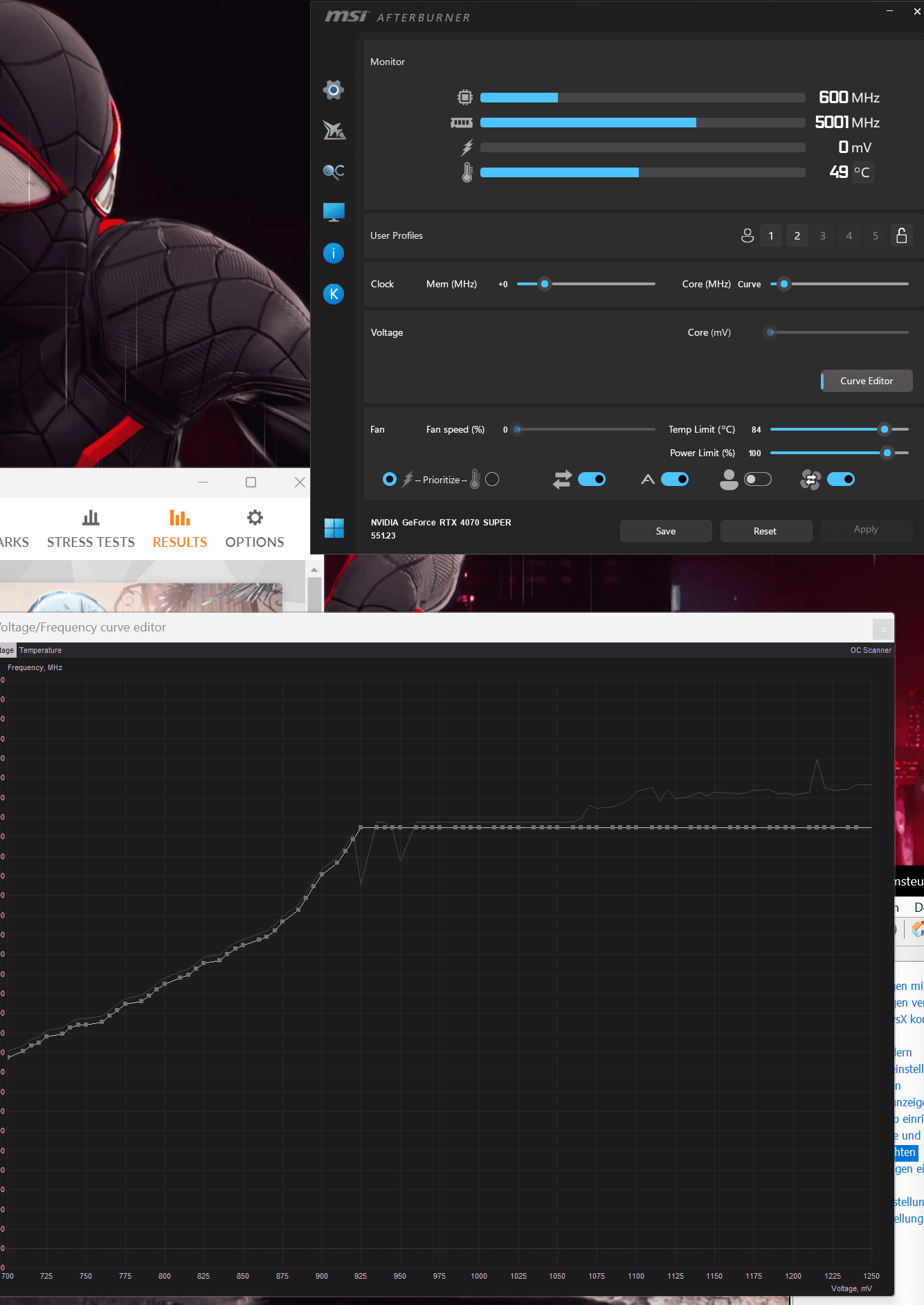The width and height of the screenshot is (924, 1305).
Task: Select user profile 3
Action: point(823,235)
